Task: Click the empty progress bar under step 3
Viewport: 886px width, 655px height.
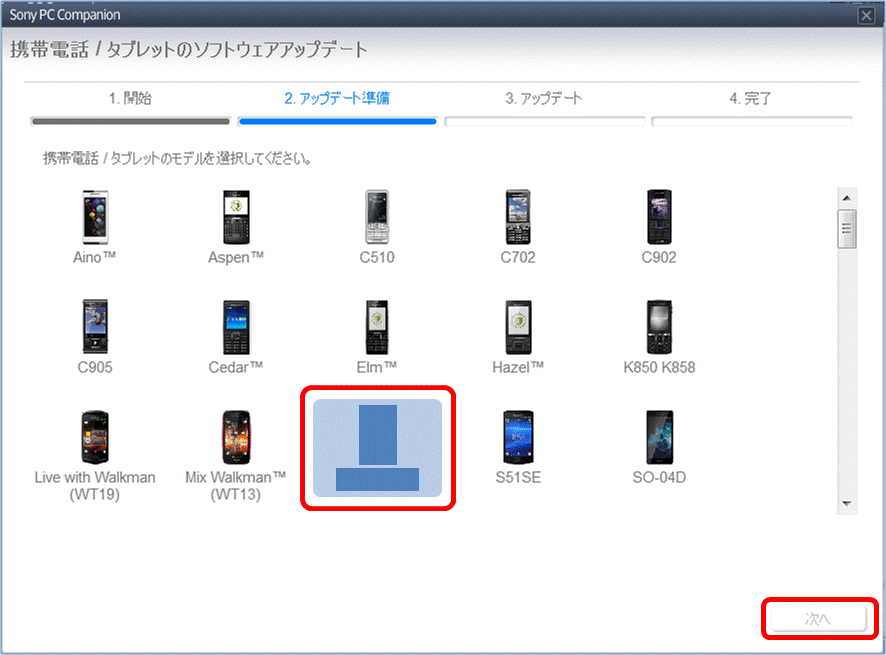Action: (x=545, y=121)
